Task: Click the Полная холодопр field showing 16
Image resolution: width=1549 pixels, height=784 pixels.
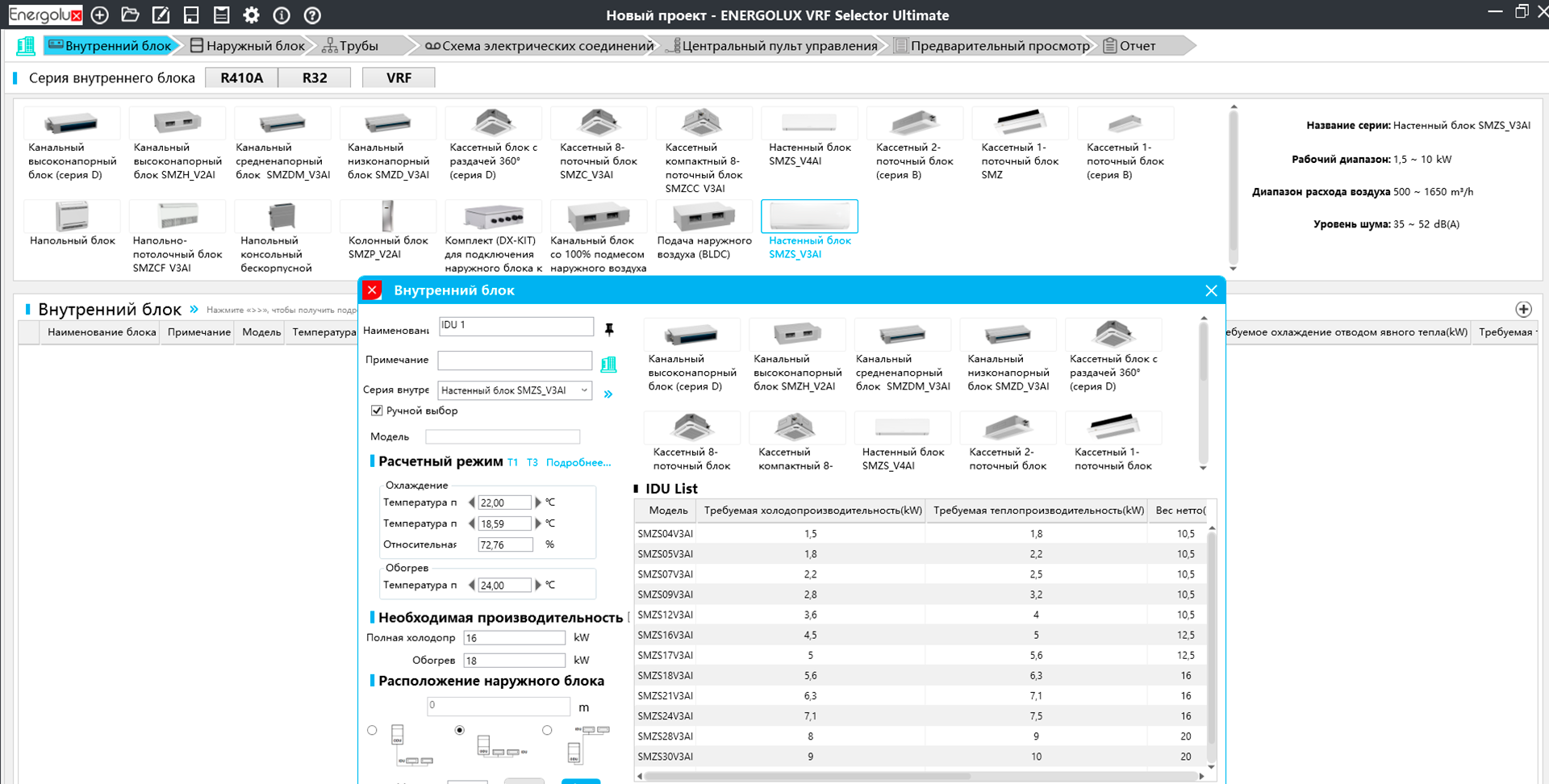Action: 515,638
